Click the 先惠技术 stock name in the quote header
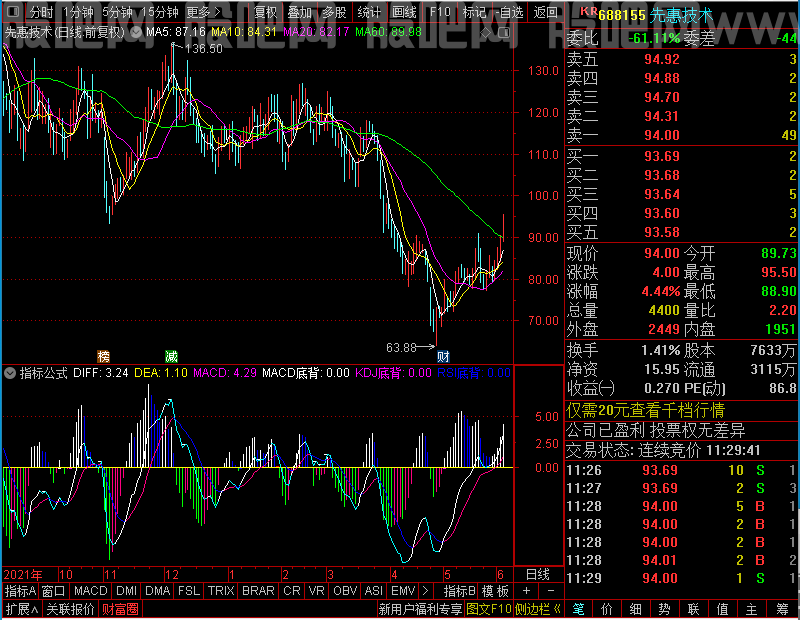Image resolution: width=800 pixels, height=620 pixels. [681, 14]
